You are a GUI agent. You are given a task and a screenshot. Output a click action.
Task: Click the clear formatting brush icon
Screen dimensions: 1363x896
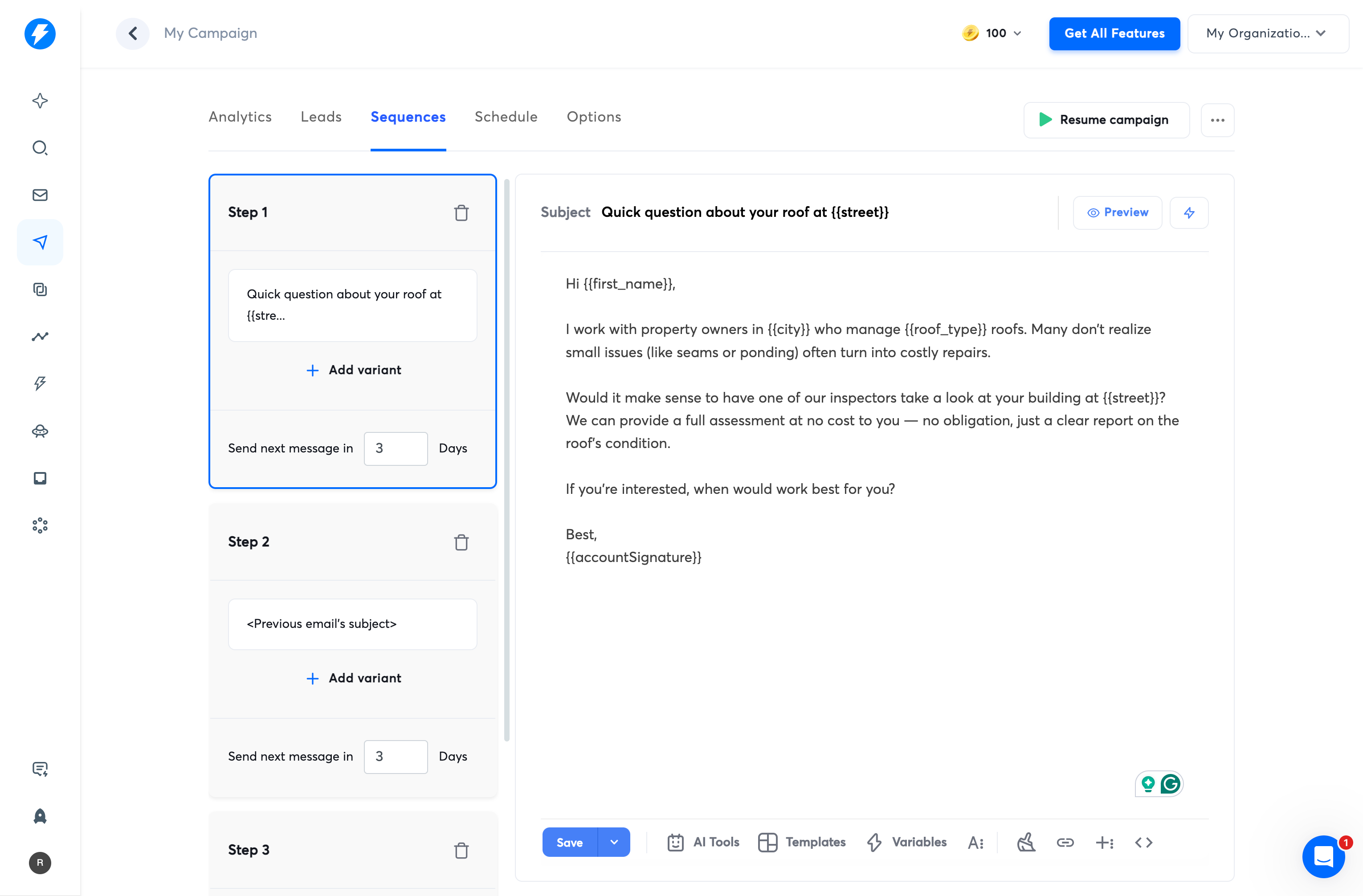(1026, 842)
